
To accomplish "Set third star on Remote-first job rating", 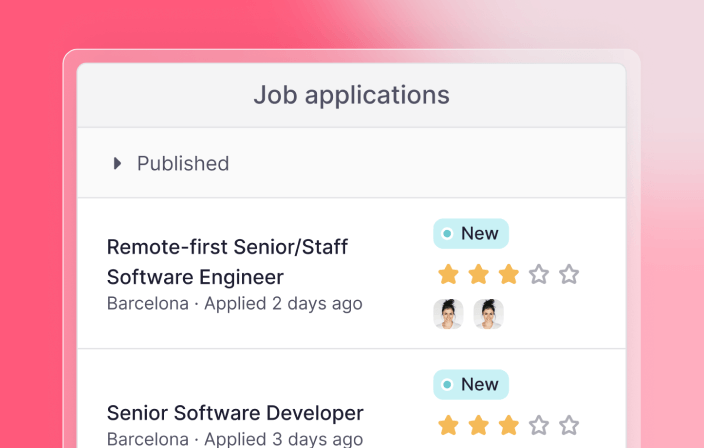I will click(x=509, y=274).
